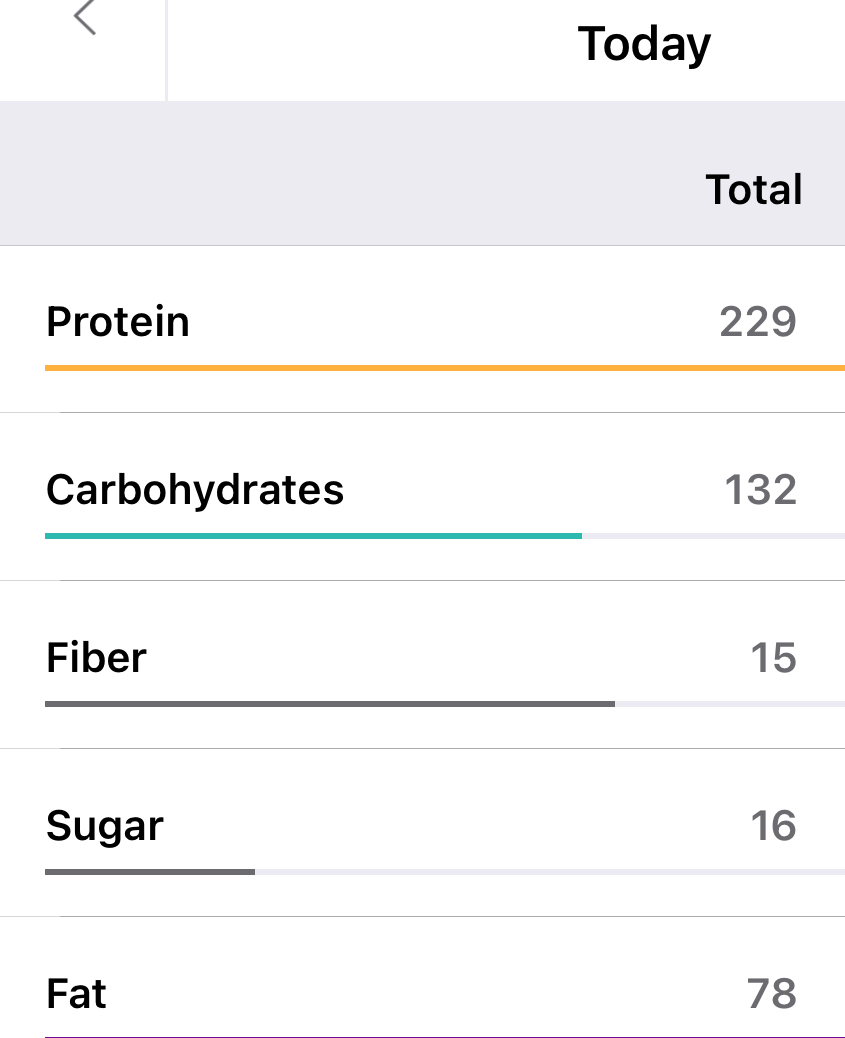Tap the back chevron arrow
Screen dimensions: 845x1038
click(x=85, y=18)
